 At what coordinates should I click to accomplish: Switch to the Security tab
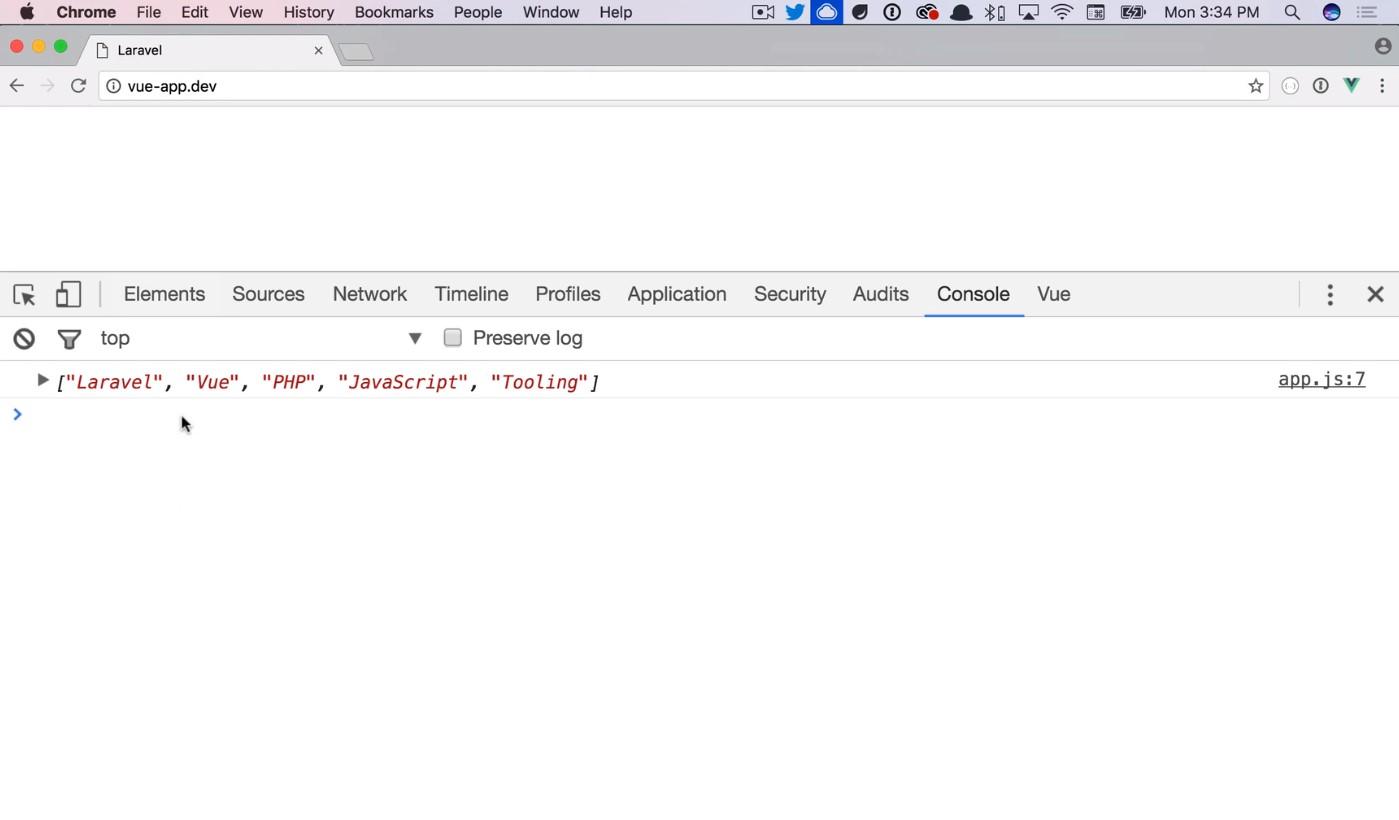pyautogui.click(x=790, y=294)
